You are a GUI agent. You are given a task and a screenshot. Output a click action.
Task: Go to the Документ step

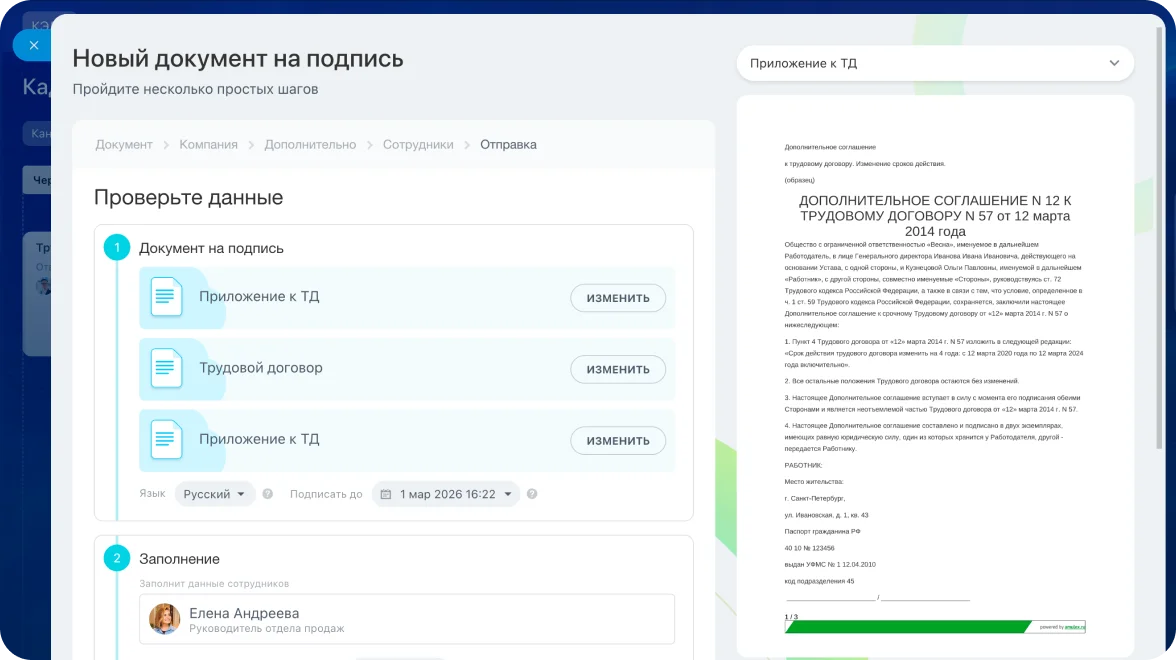(123, 144)
